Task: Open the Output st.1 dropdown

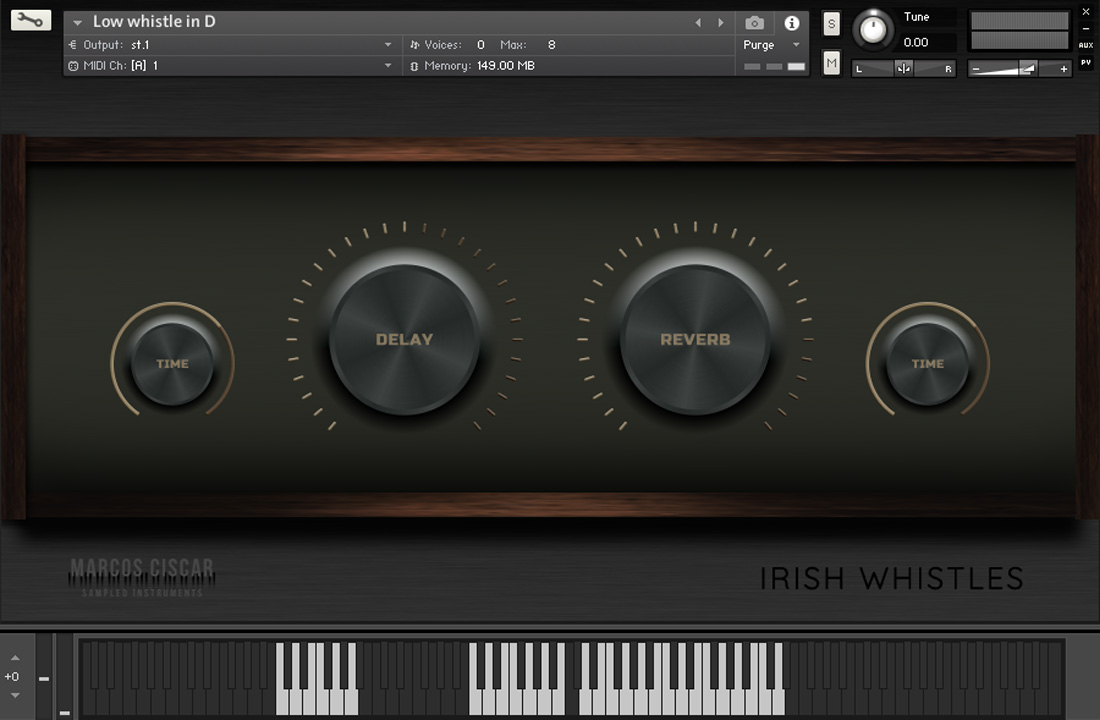Action: point(388,45)
